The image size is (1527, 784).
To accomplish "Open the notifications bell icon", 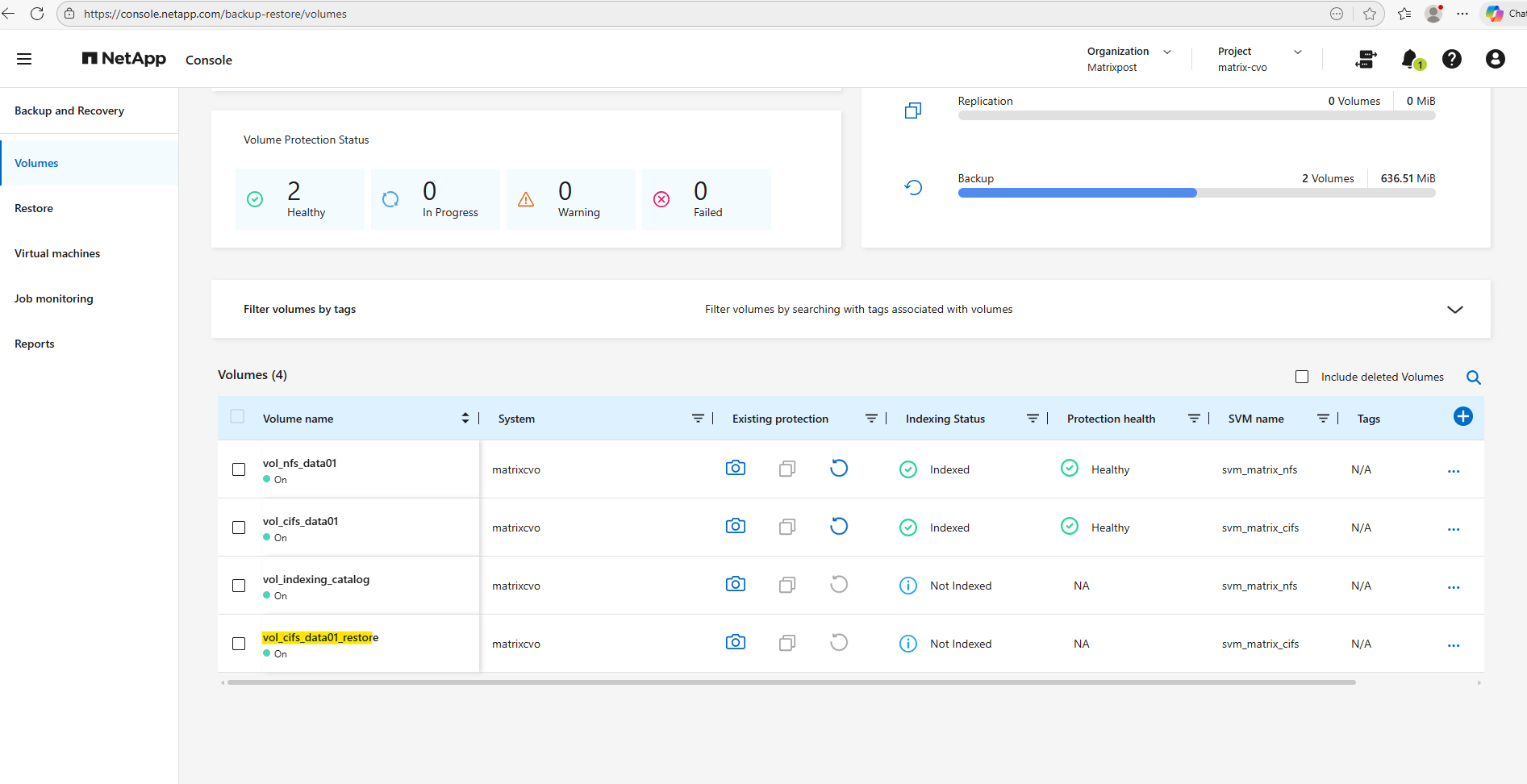I will 1410,59.
